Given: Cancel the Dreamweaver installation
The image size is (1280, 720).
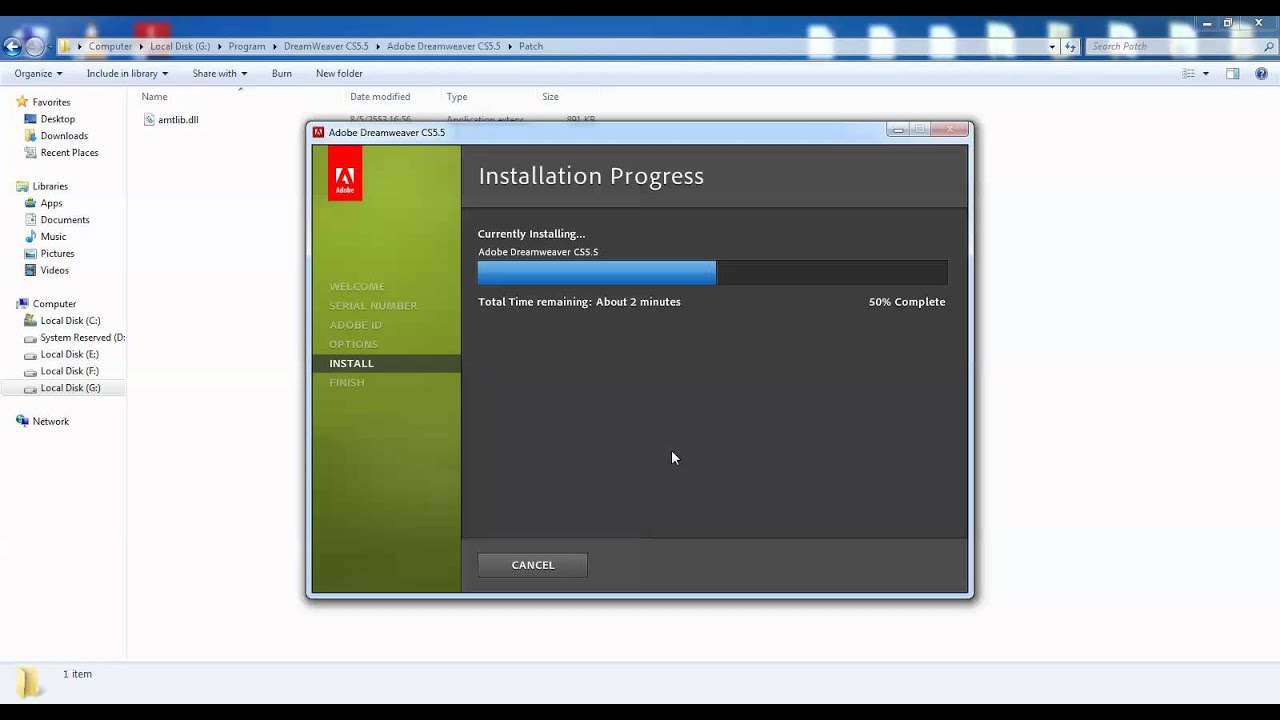Looking at the screenshot, I should (x=532, y=565).
